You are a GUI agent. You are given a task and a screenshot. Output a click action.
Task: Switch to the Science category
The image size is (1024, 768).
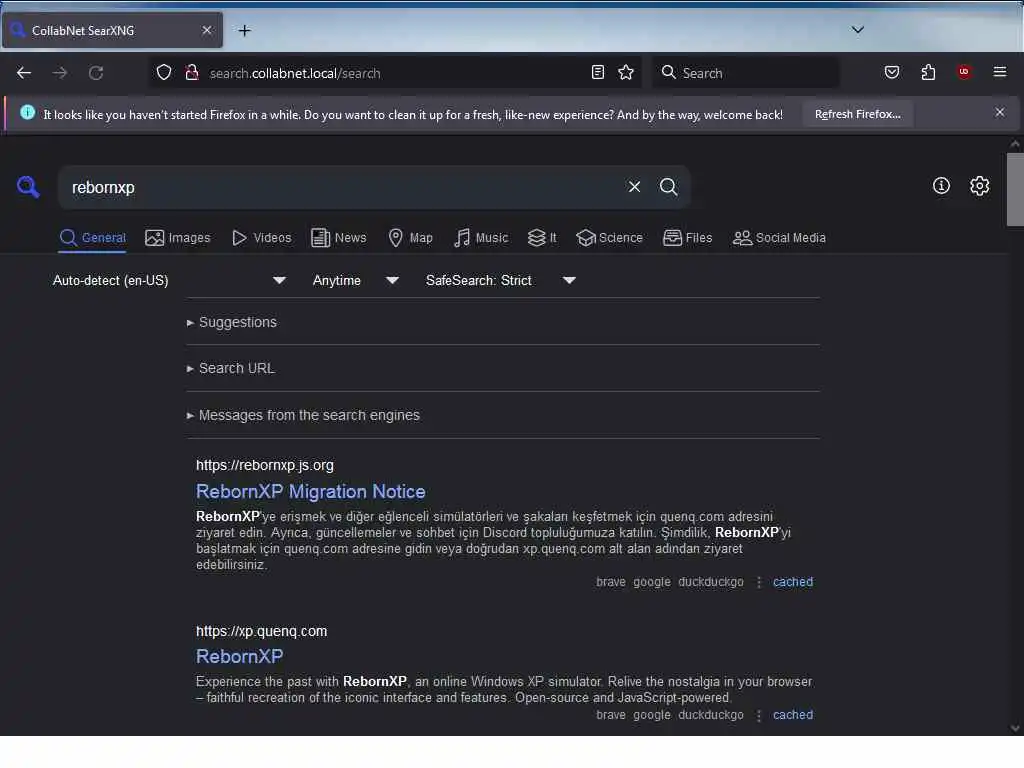click(x=609, y=238)
